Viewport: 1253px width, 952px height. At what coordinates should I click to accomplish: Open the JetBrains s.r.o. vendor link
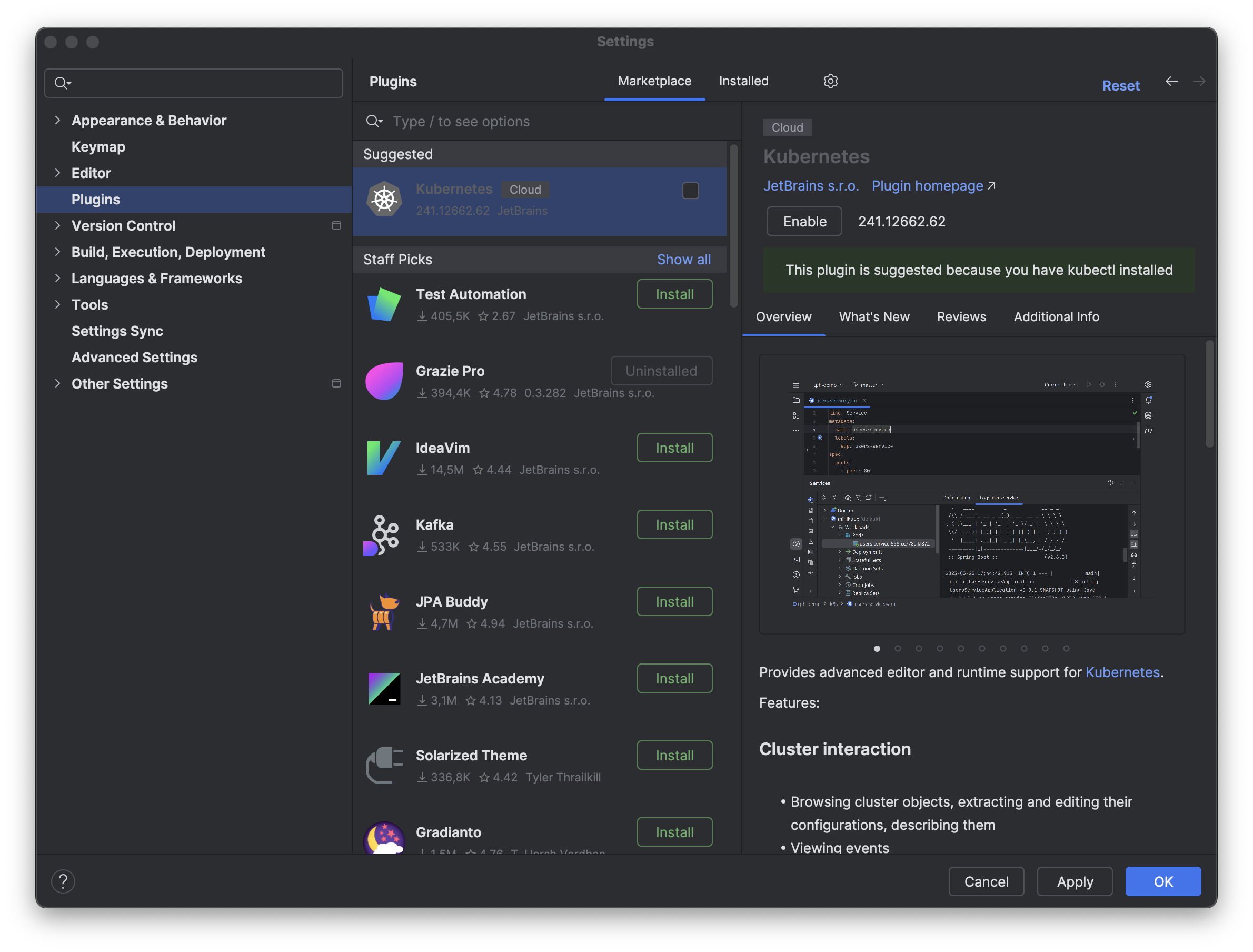811,186
